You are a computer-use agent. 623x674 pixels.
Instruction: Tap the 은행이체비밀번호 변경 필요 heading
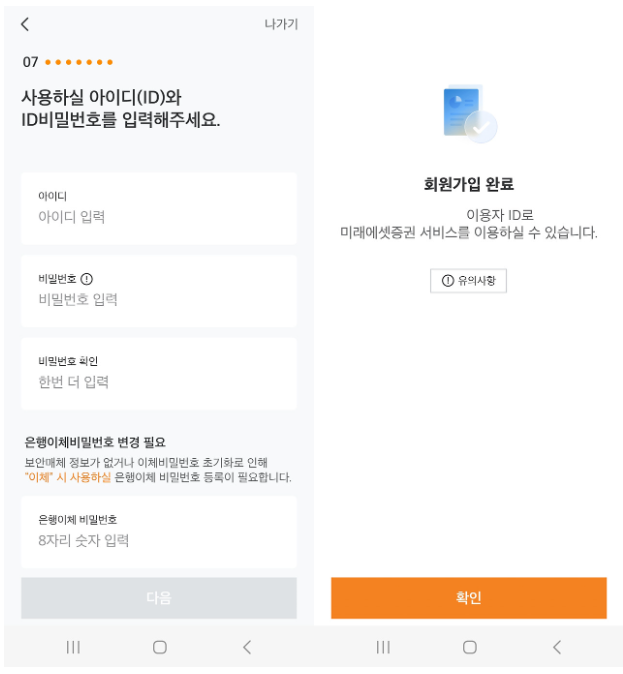point(95,442)
